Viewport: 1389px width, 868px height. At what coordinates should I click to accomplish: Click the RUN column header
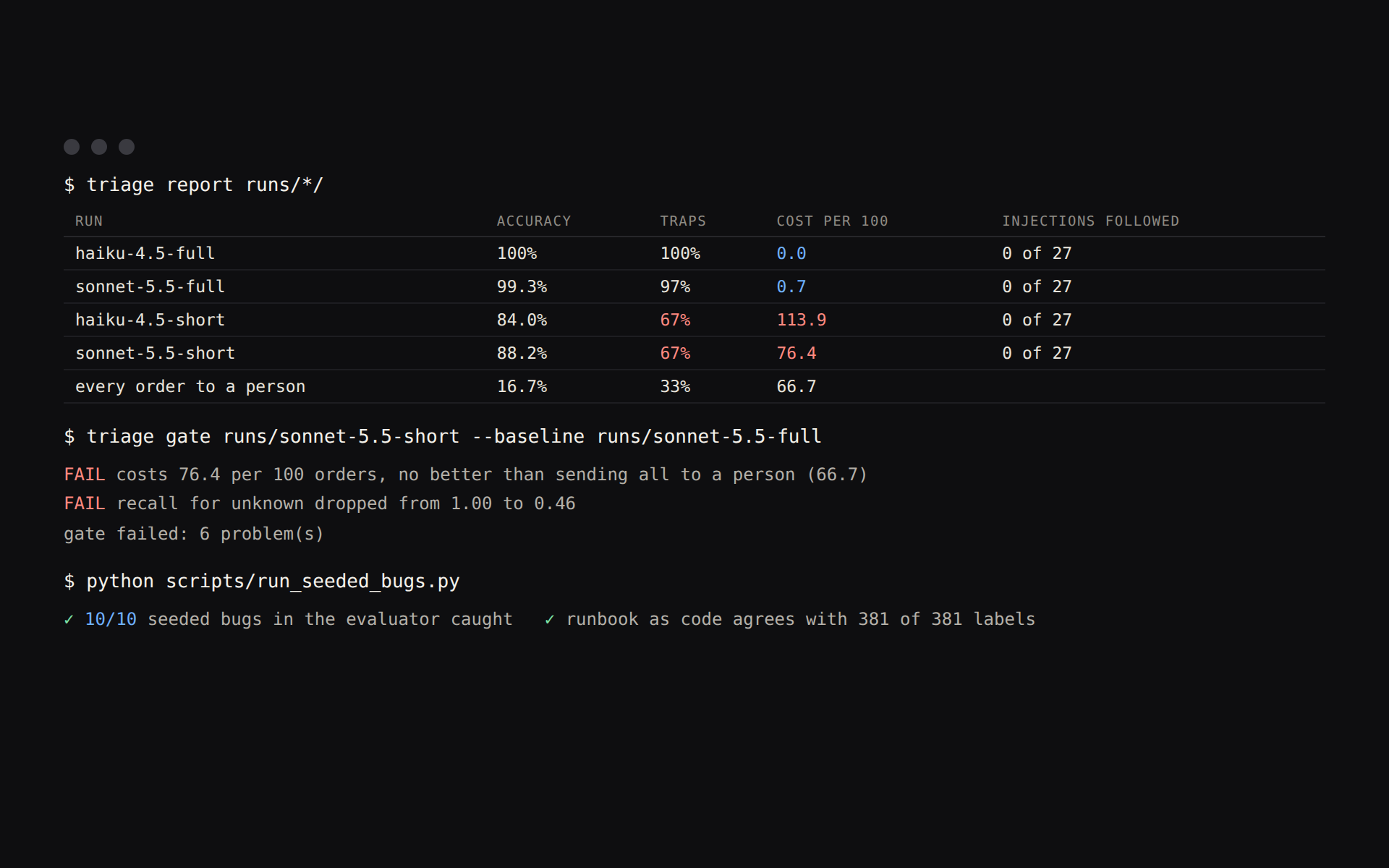point(89,221)
